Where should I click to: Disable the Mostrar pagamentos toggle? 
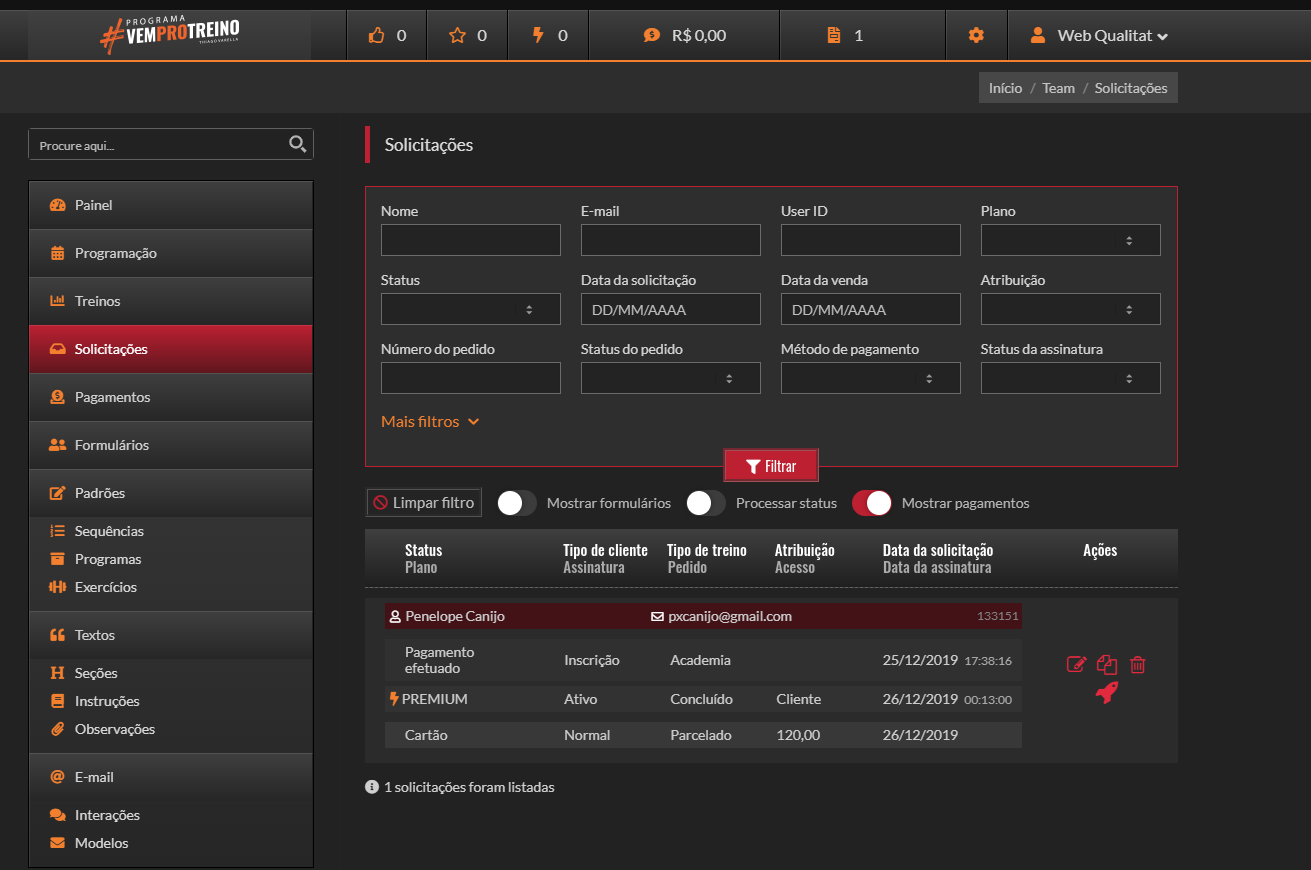[871, 503]
